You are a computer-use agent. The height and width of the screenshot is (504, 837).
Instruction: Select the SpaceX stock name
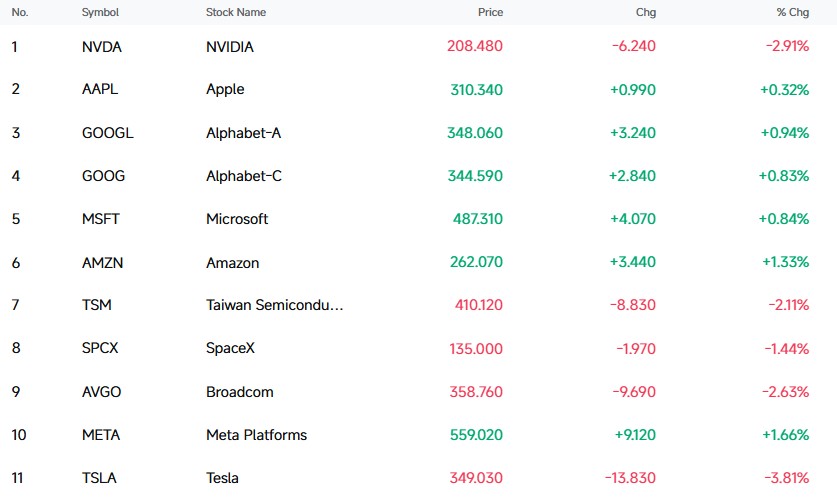(230, 348)
